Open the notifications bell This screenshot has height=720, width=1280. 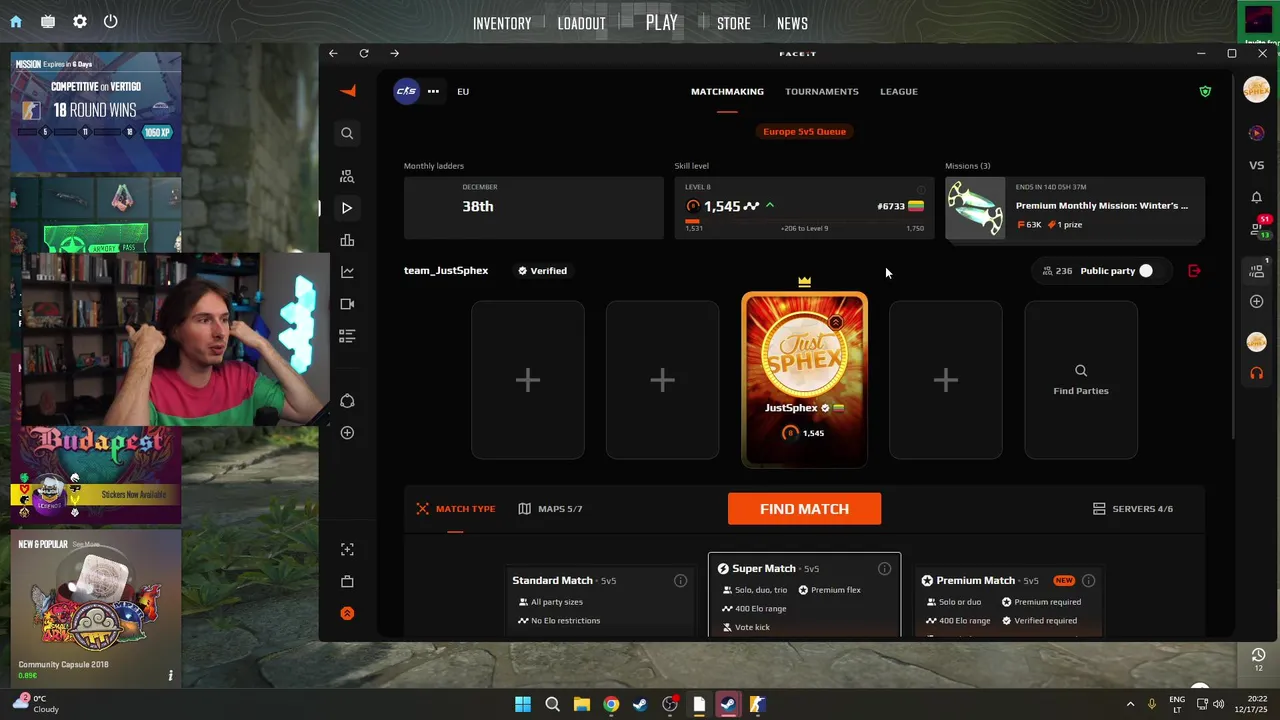tap(1257, 197)
